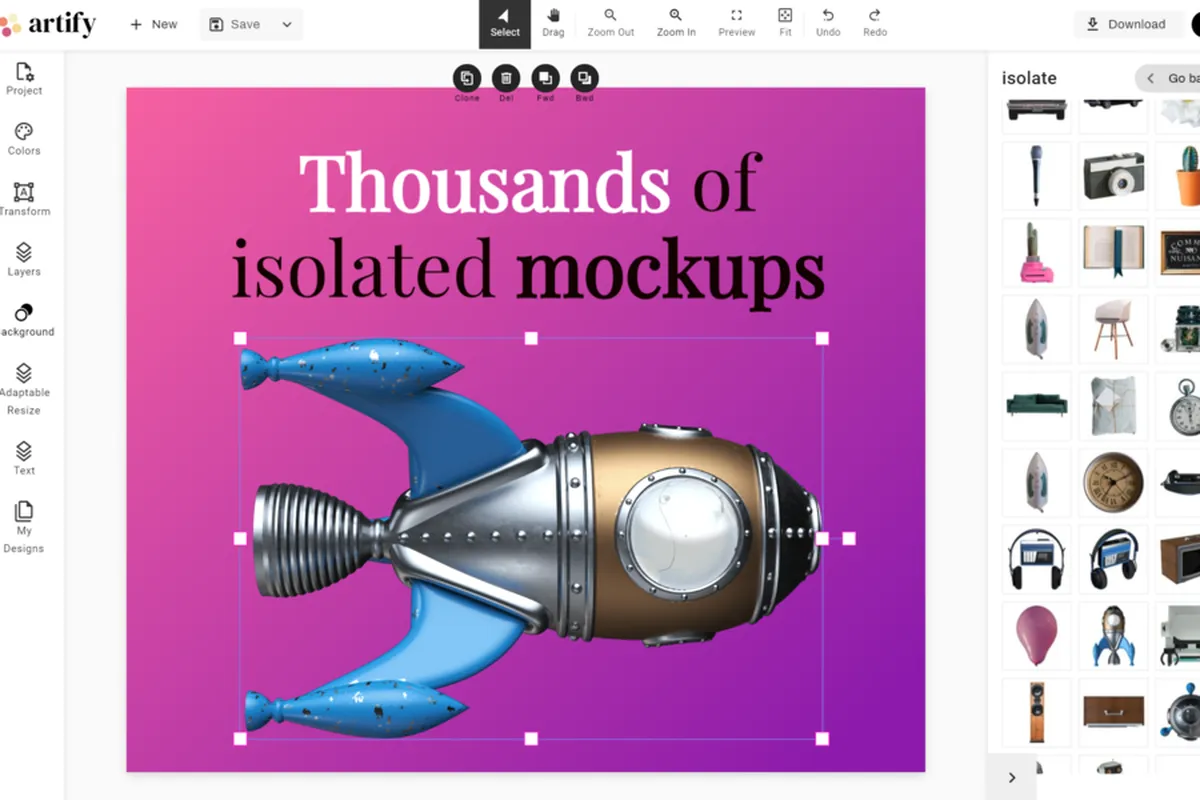Open My Designs in sidebar
Viewport: 1200px width, 800px height.
pyautogui.click(x=24, y=527)
